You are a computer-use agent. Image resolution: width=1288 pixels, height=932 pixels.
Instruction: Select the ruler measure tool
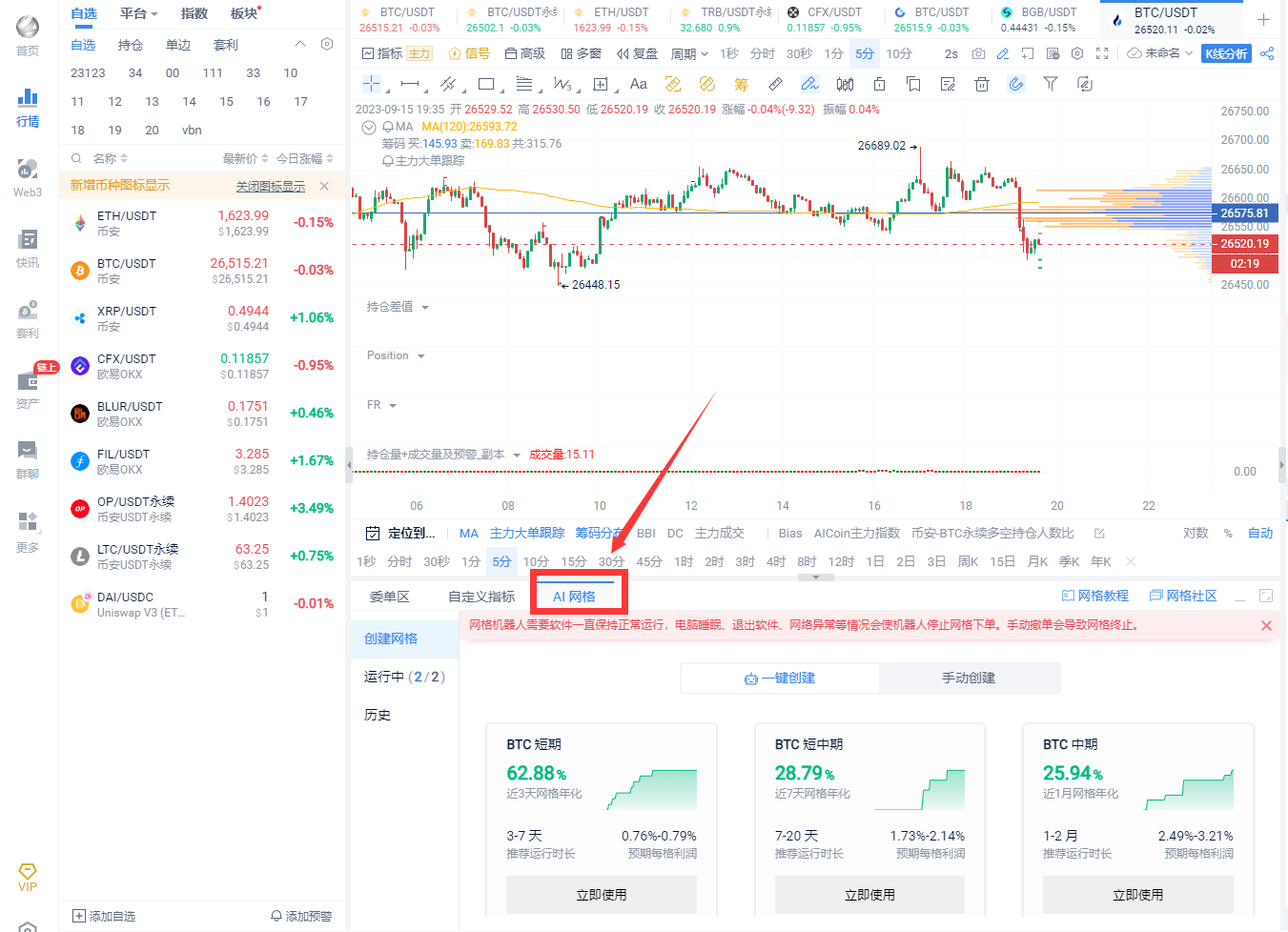click(x=776, y=84)
